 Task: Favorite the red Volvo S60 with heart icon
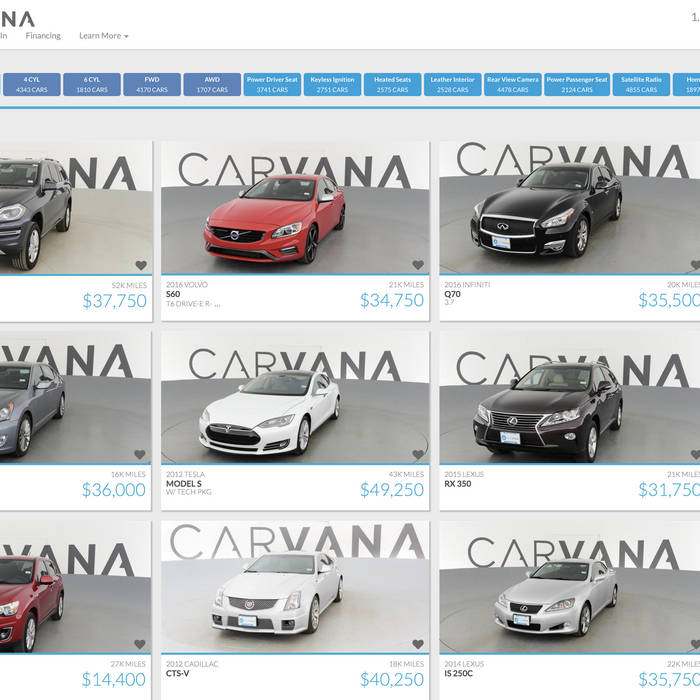[x=418, y=266]
